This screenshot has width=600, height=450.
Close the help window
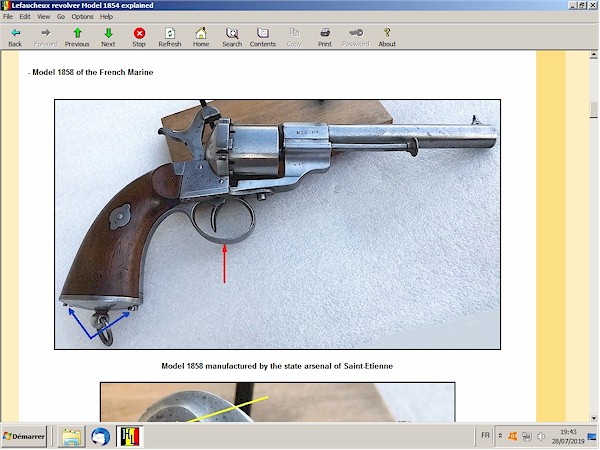click(592, 5)
